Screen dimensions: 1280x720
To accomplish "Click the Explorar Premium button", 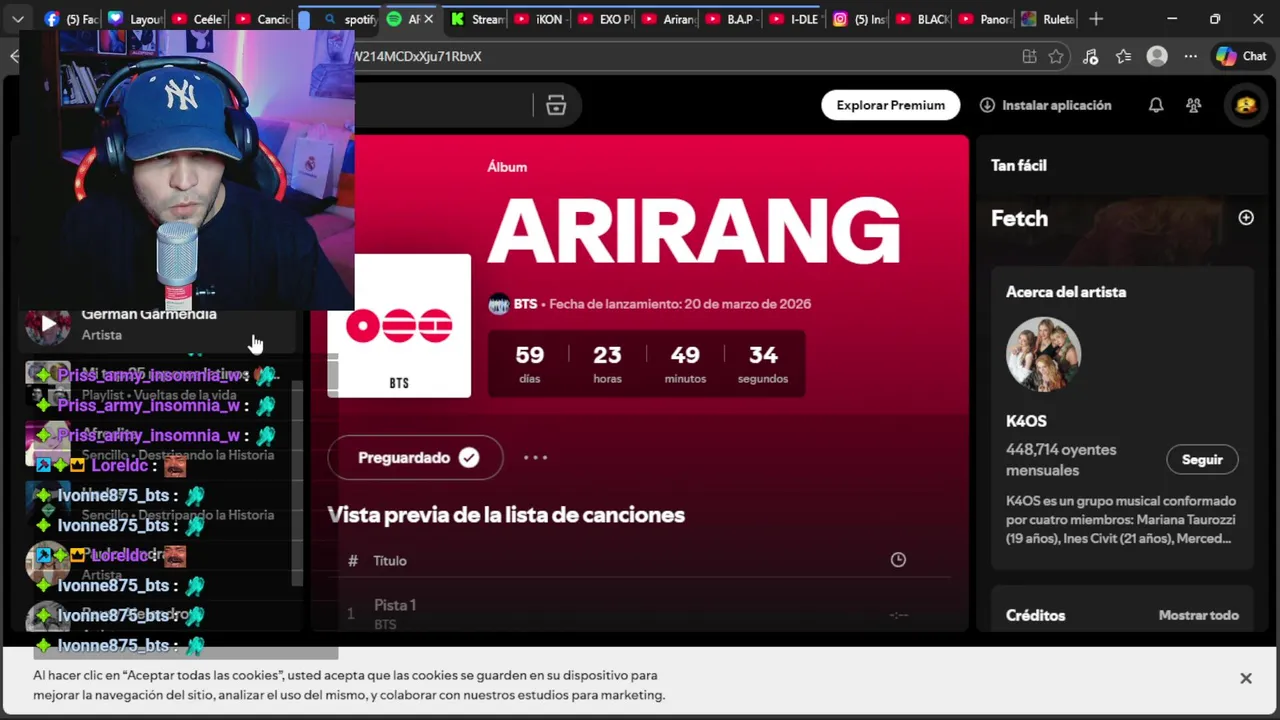I will pos(890,105).
